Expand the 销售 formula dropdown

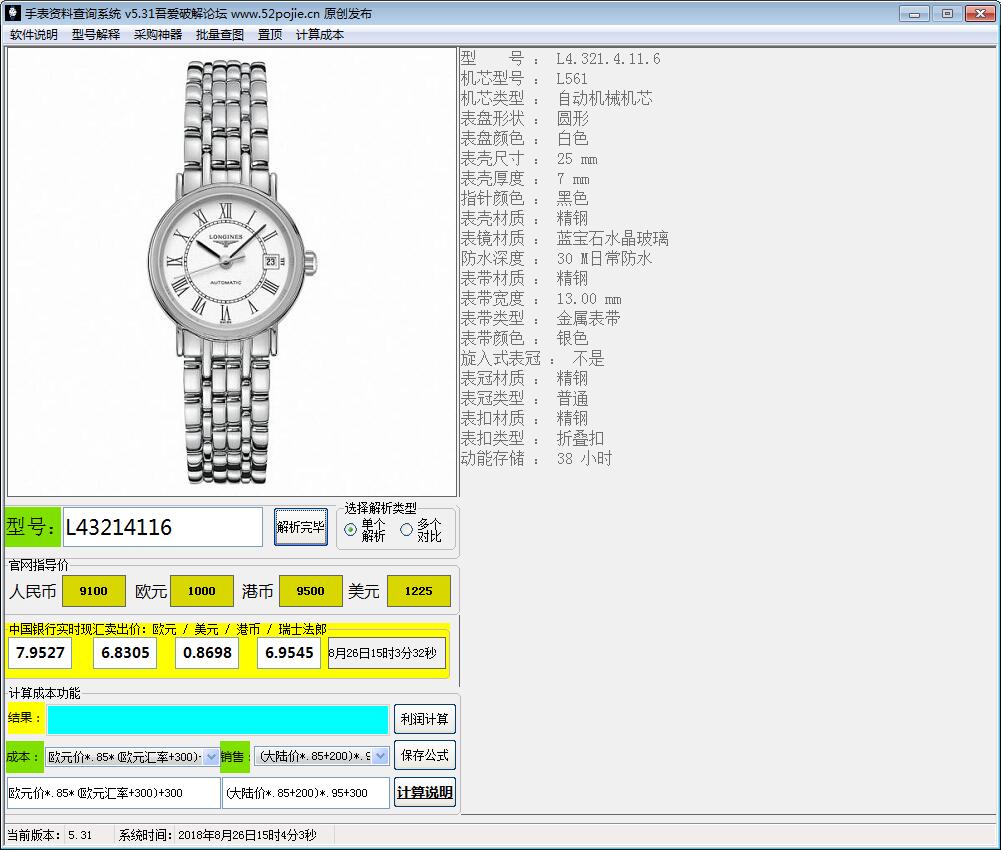pos(380,756)
